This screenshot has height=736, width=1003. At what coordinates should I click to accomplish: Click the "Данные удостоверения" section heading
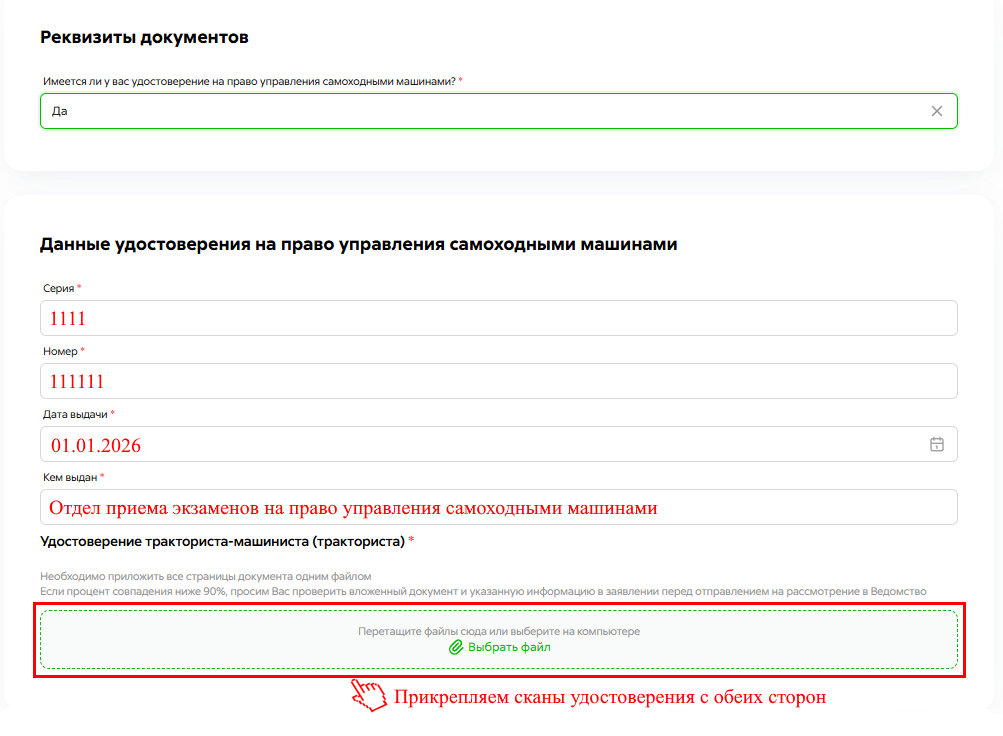tap(358, 244)
